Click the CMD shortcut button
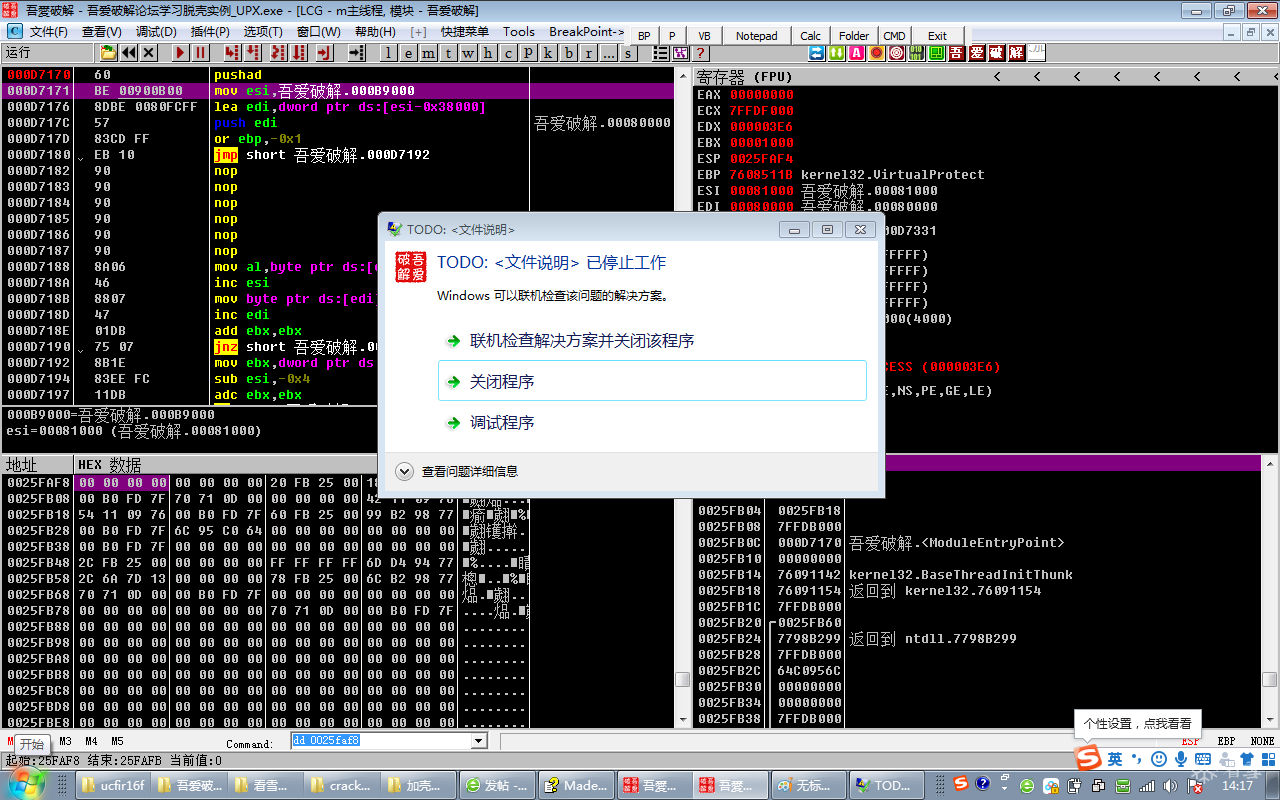The width and height of the screenshot is (1280, 800). tap(894, 36)
